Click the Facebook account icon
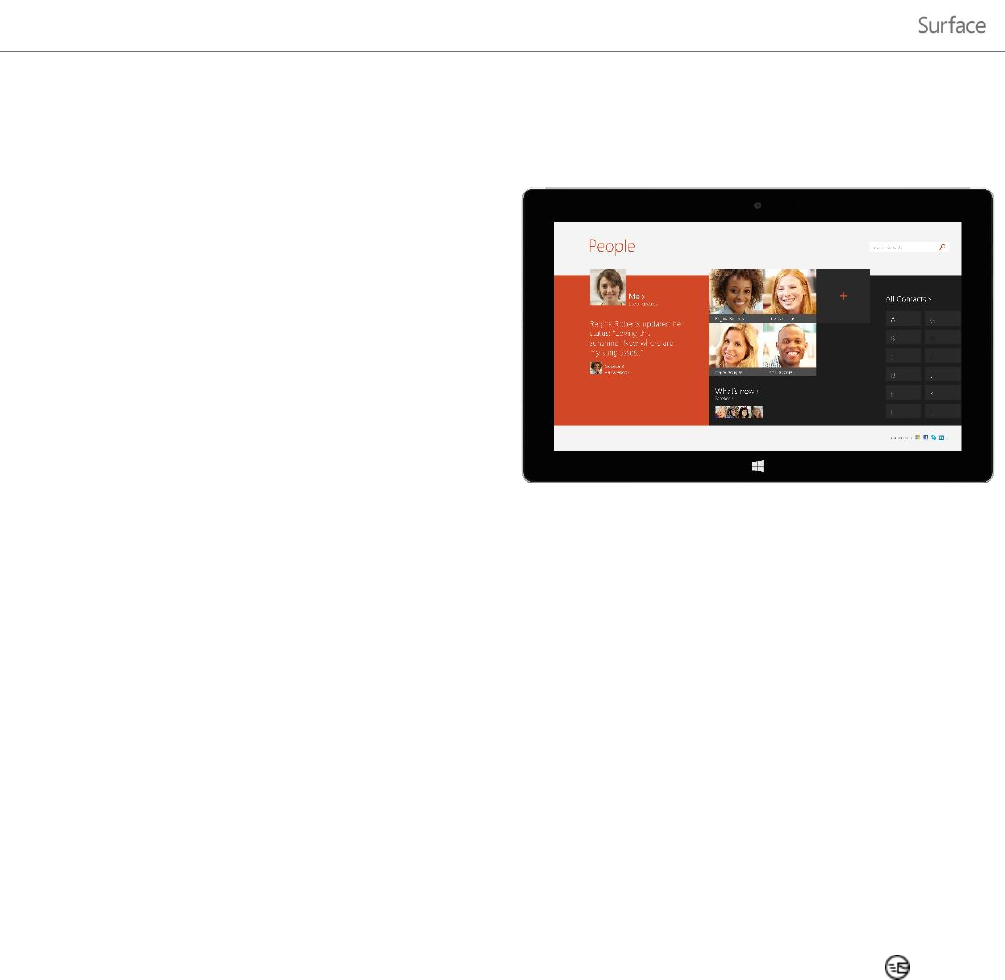This screenshot has height=980, width=1005. tap(924, 437)
